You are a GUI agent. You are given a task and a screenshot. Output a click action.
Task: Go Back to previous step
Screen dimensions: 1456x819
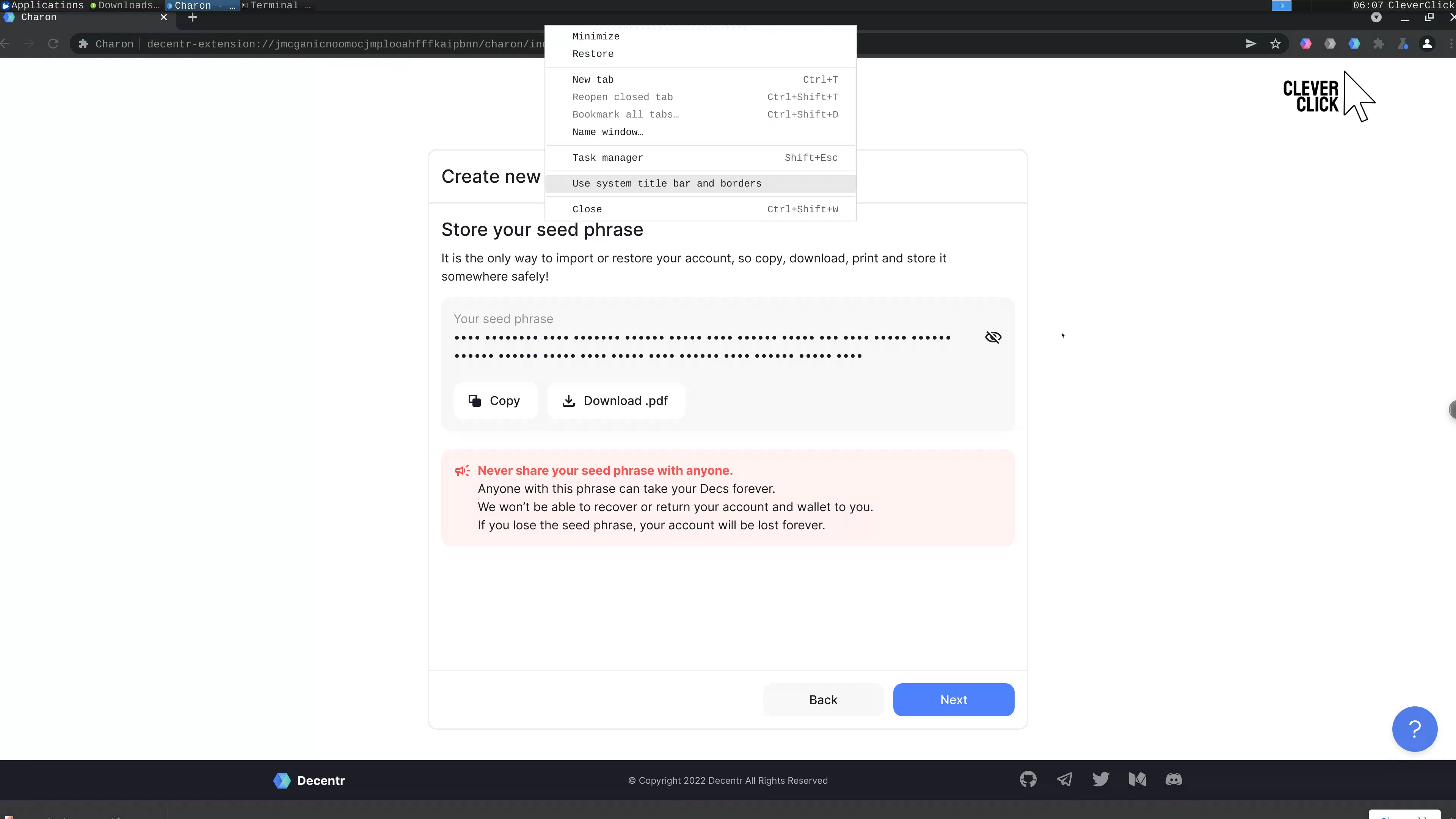click(822, 700)
